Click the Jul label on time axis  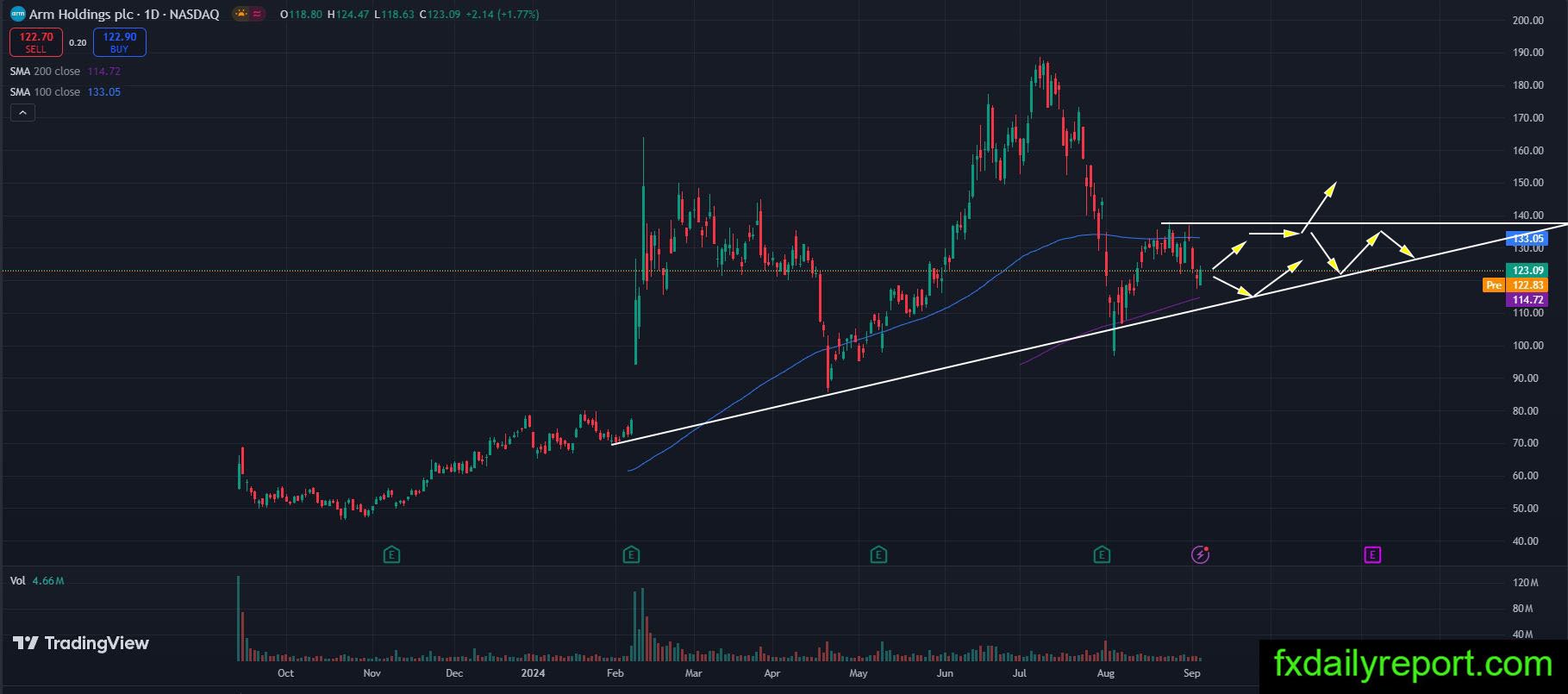pos(1020,673)
